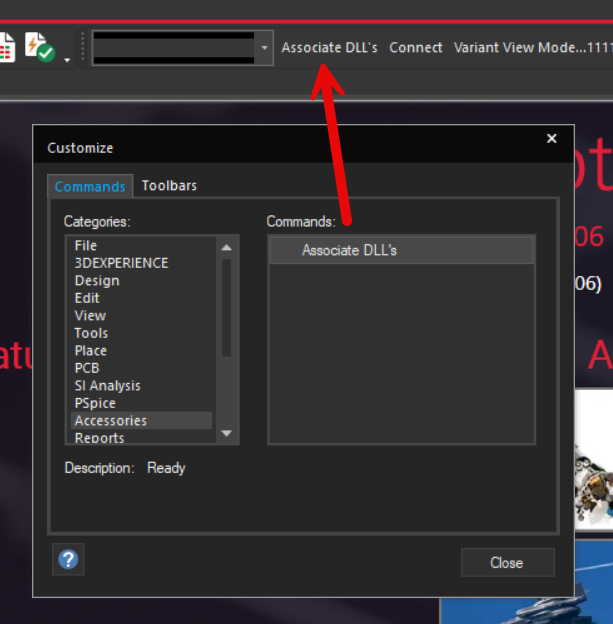Click Connect in the toolbar
613x624 pixels.
[416, 48]
